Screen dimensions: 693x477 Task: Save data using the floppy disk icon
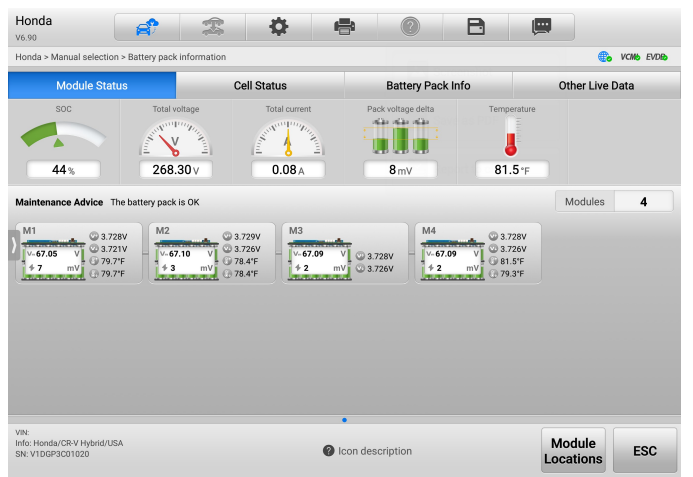pos(476,27)
